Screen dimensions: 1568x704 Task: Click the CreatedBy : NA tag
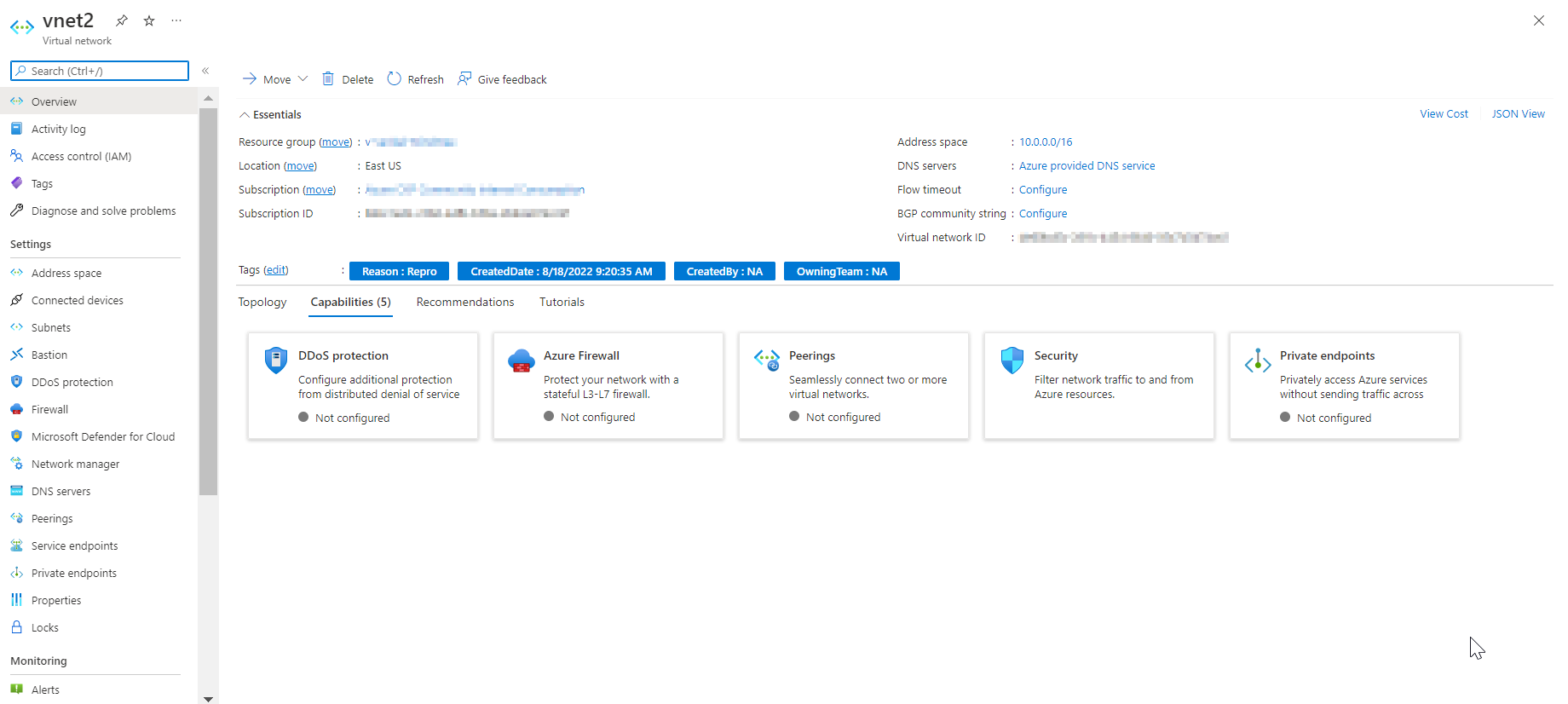[724, 271]
